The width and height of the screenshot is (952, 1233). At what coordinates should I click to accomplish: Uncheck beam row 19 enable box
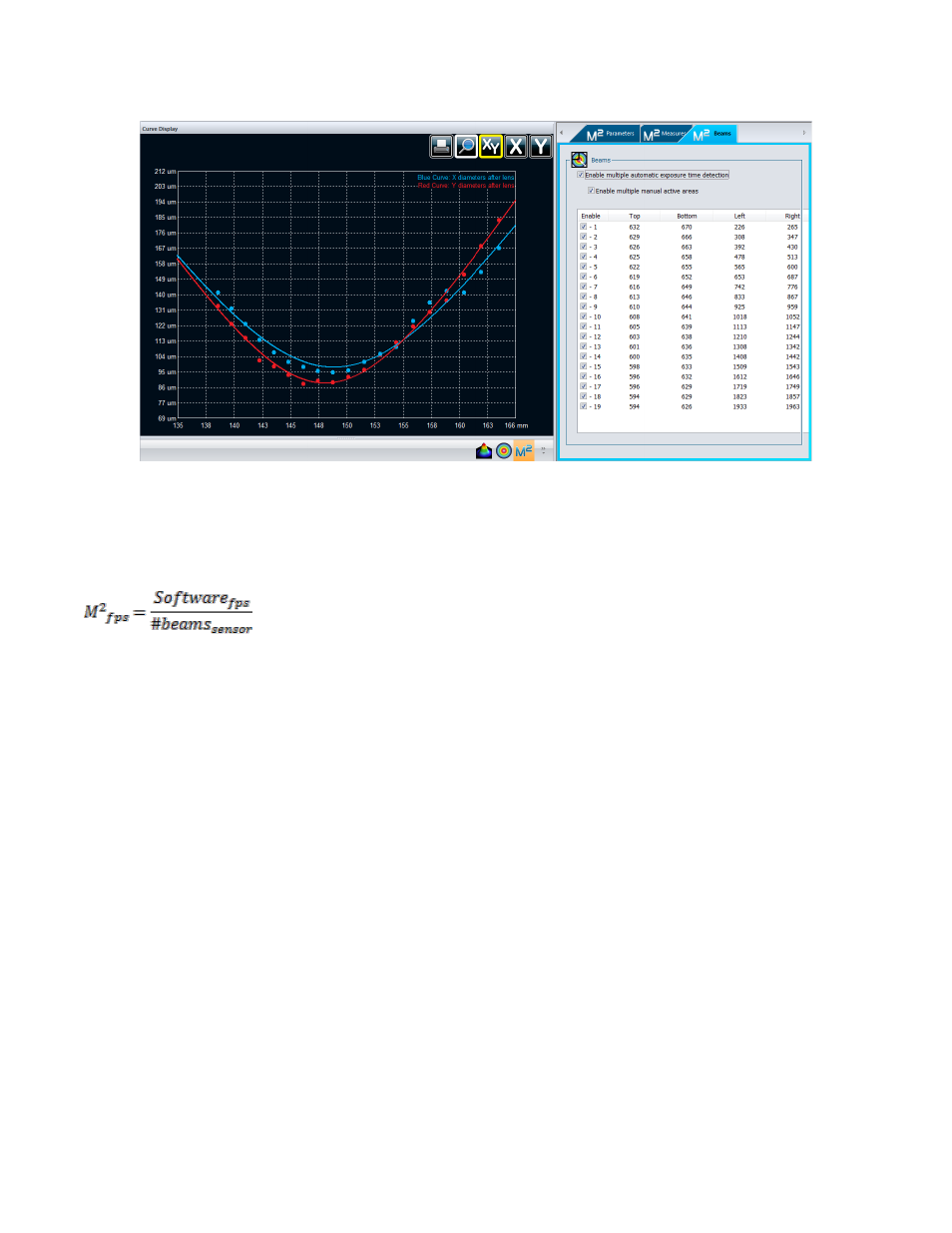[584, 406]
